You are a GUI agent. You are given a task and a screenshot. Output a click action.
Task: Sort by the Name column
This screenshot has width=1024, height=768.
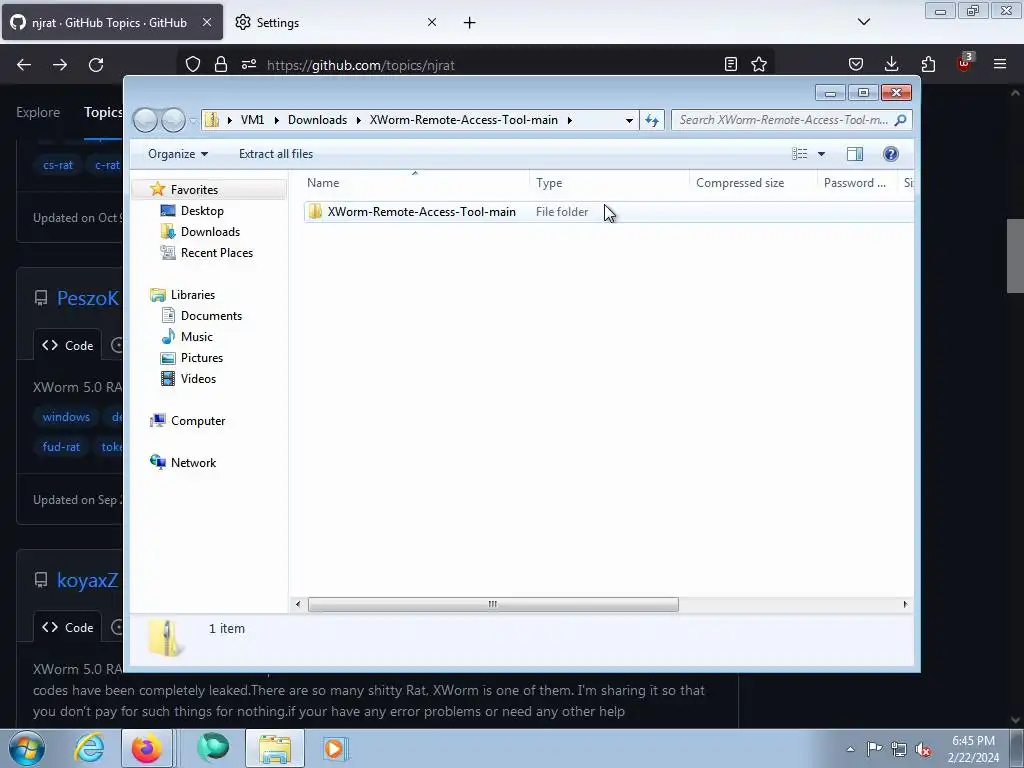tap(415, 183)
